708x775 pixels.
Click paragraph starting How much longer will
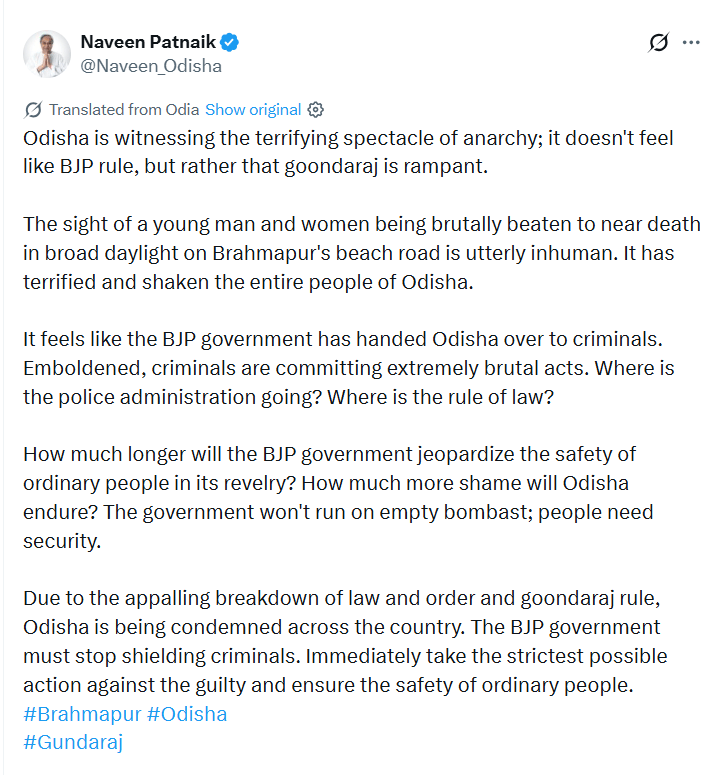click(338, 498)
